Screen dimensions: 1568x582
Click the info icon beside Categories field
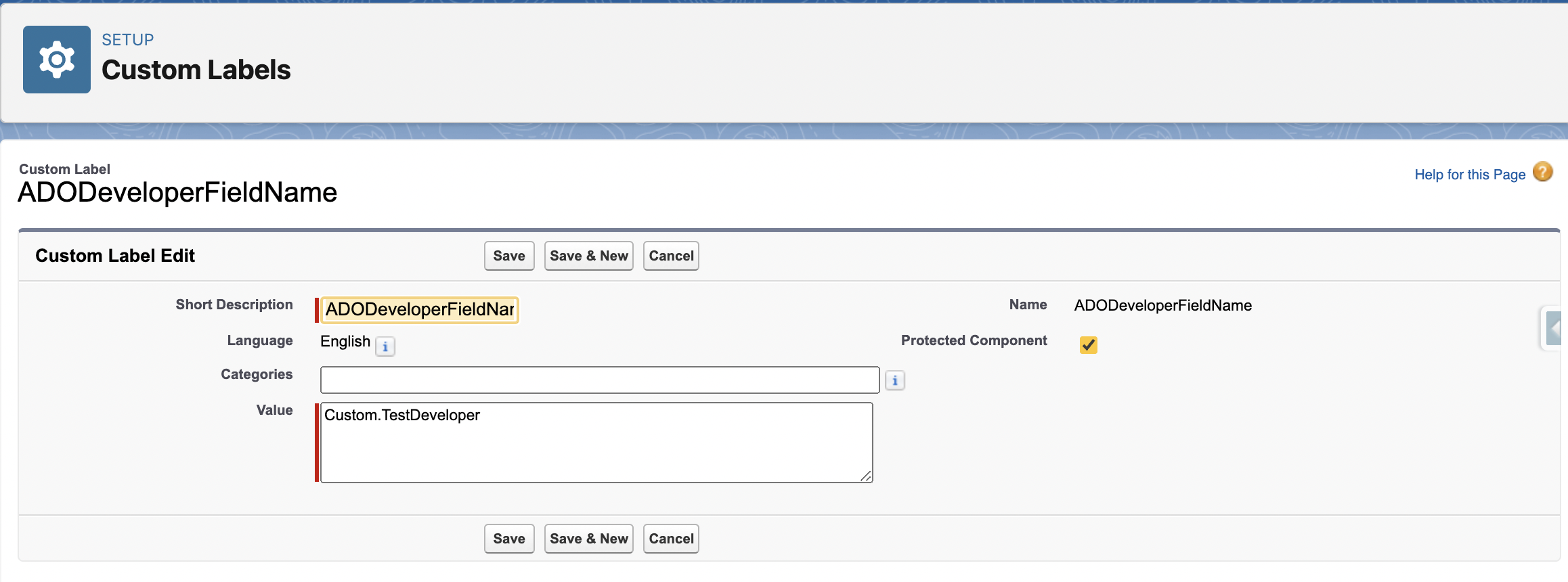coord(895,380)
